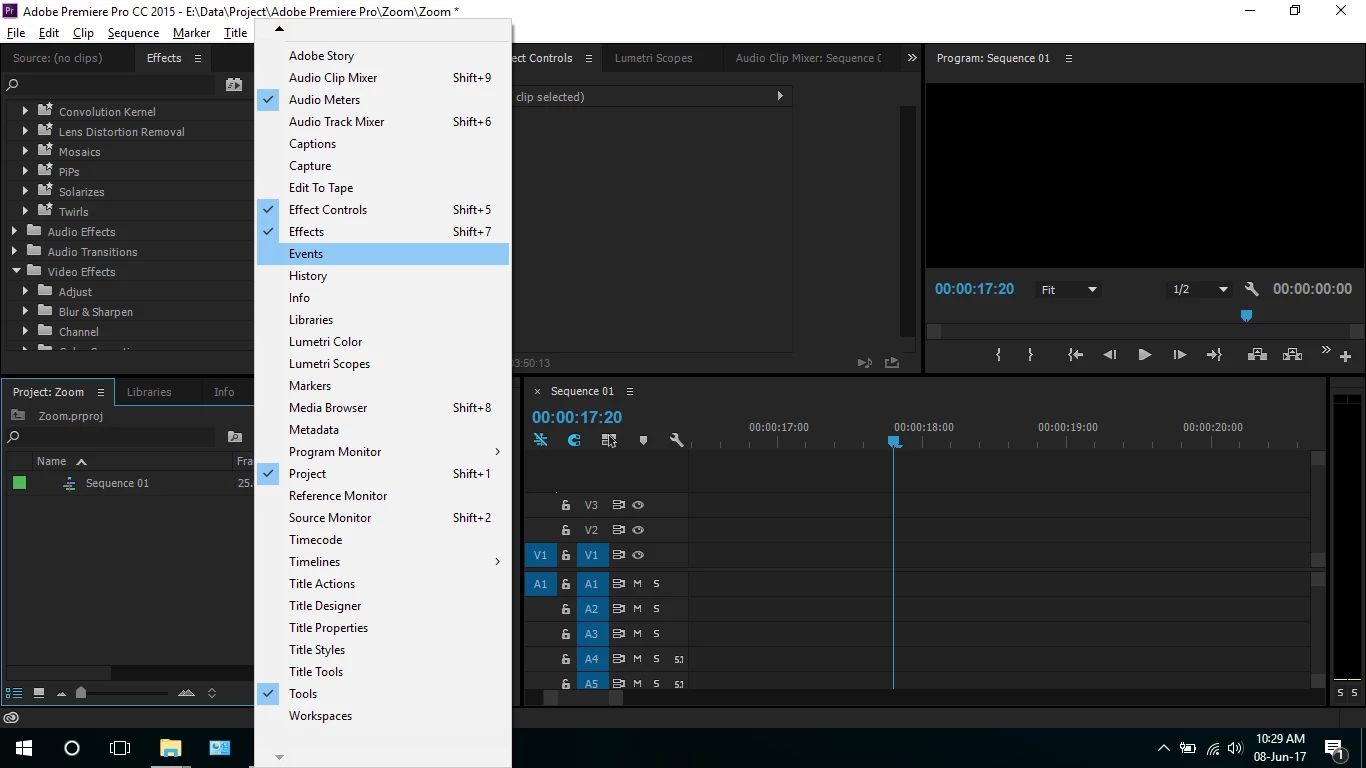The image size is (1366, 768).
Task: Open File Explorer from the taskbar
Action: pos(171,748)
